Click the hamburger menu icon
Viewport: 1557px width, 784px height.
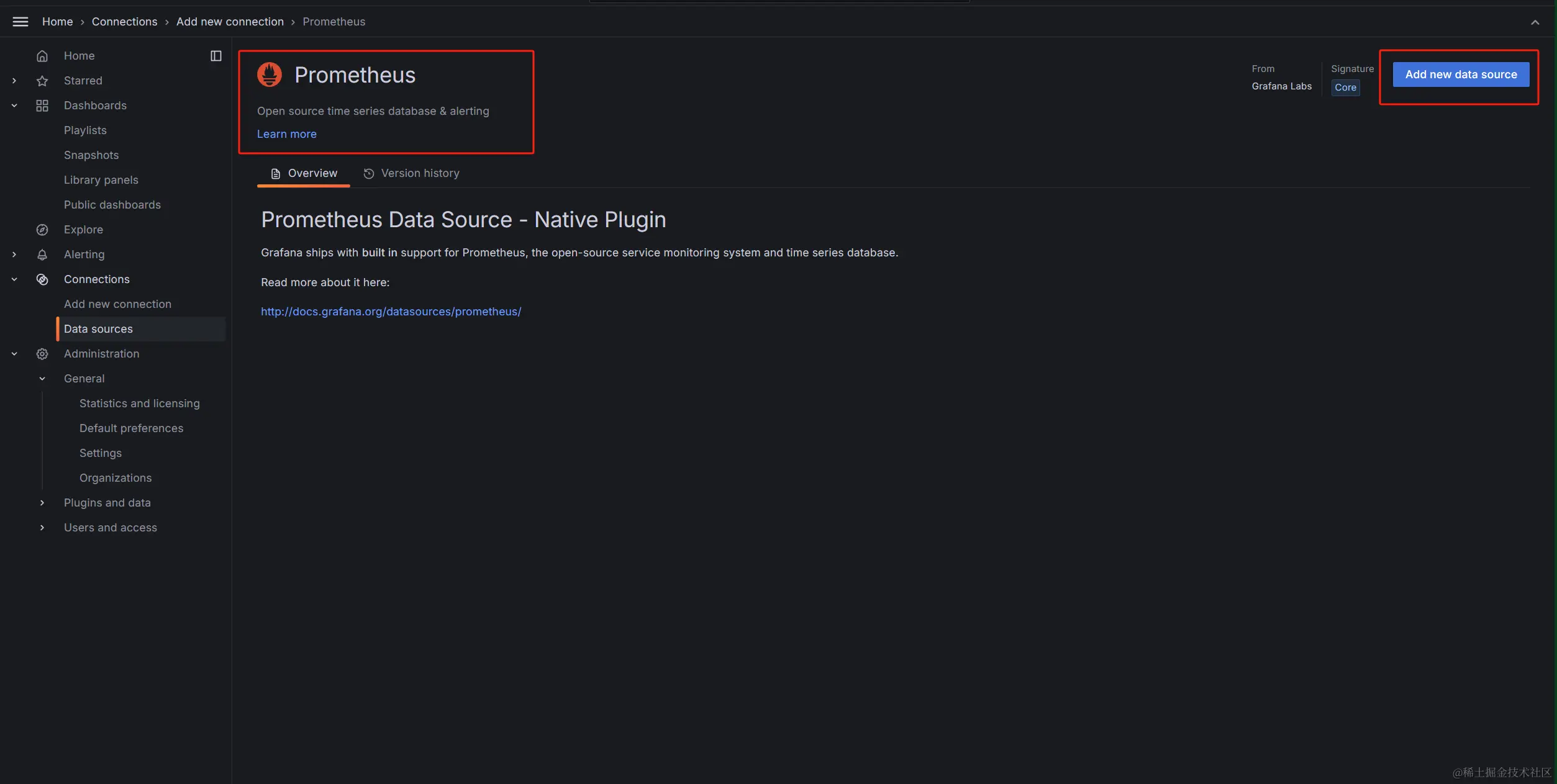20,22
